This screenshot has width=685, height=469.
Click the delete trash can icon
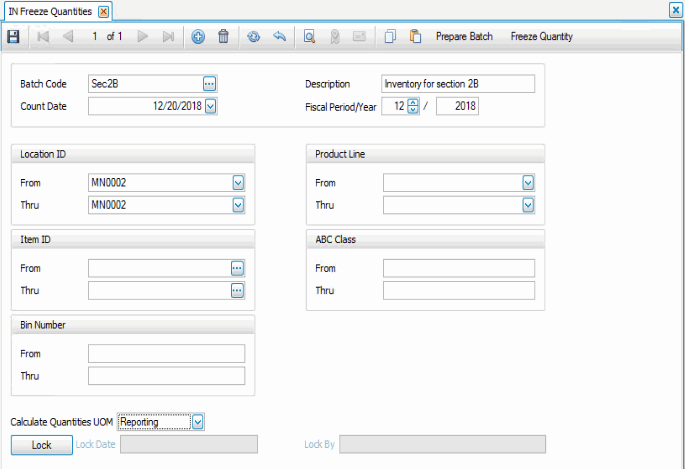tap(223, 37)
